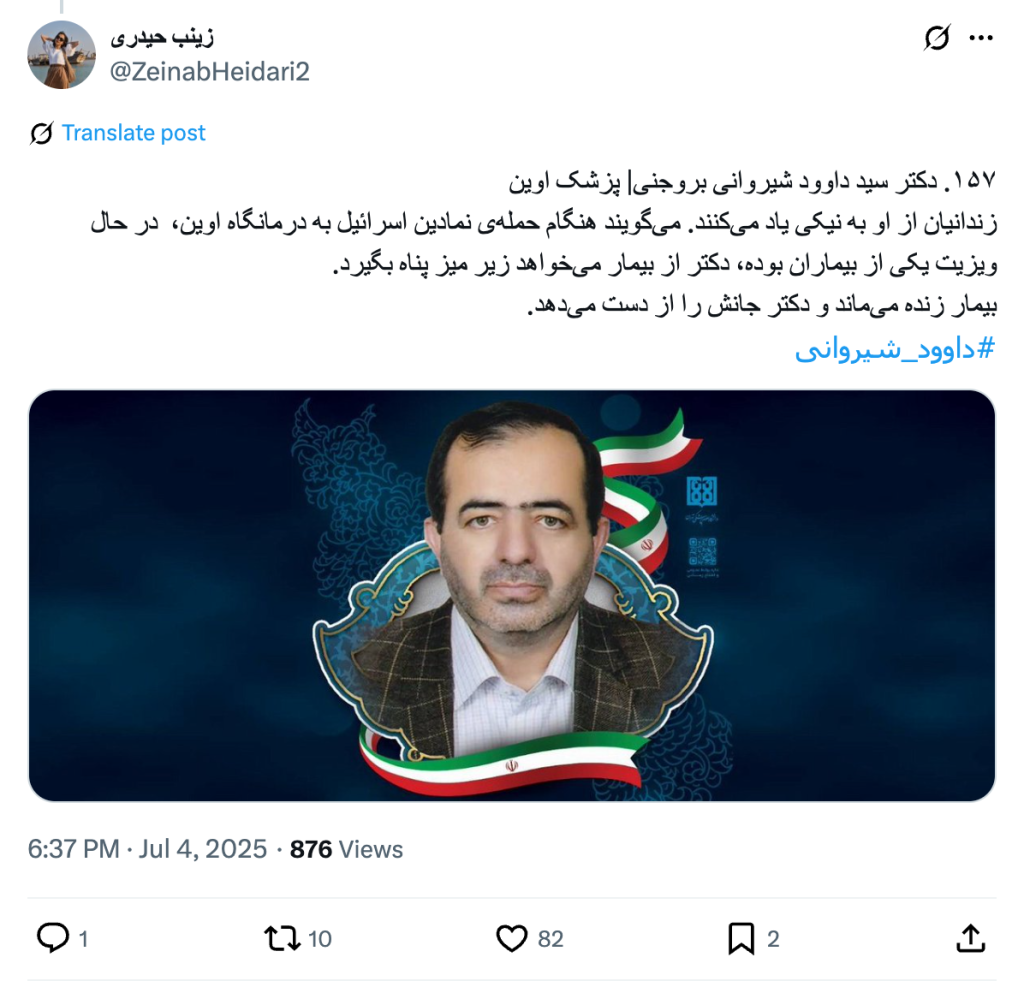This screenshot has height=981, width=1024.
Task: Open the share upload icon
Action: pos(970,938)
